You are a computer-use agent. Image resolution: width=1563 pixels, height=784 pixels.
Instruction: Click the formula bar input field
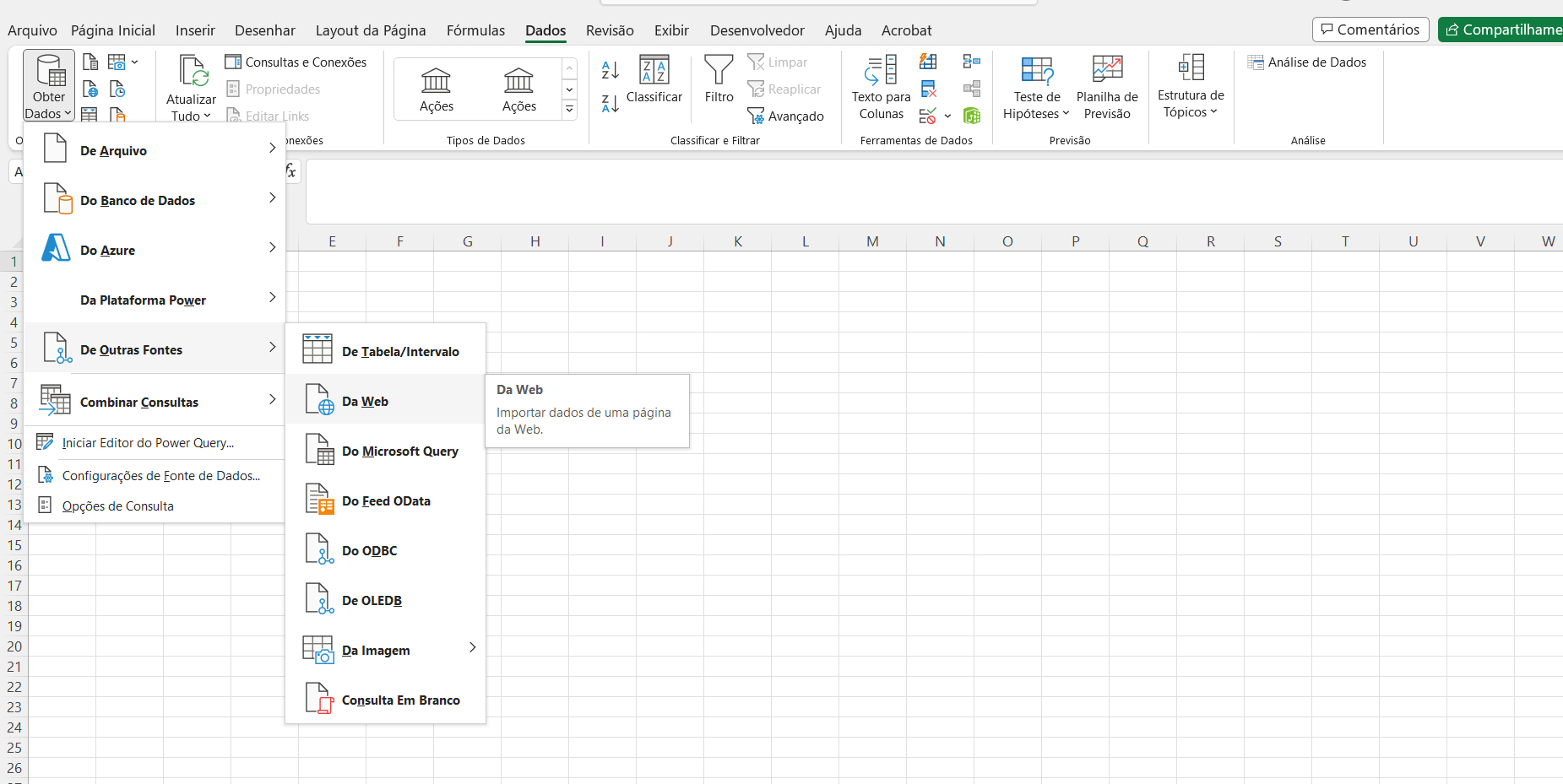click(x=934, y=192)
